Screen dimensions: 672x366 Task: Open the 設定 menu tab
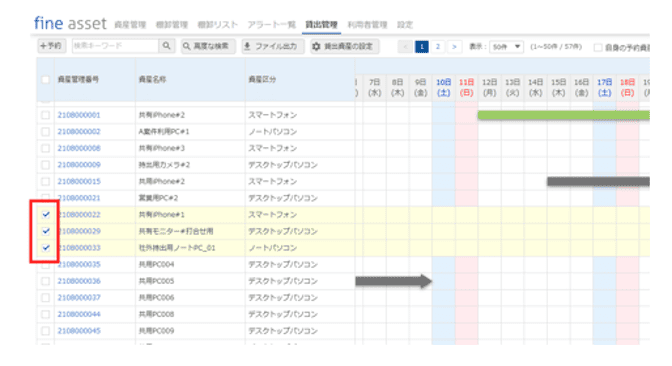(405, 25)
